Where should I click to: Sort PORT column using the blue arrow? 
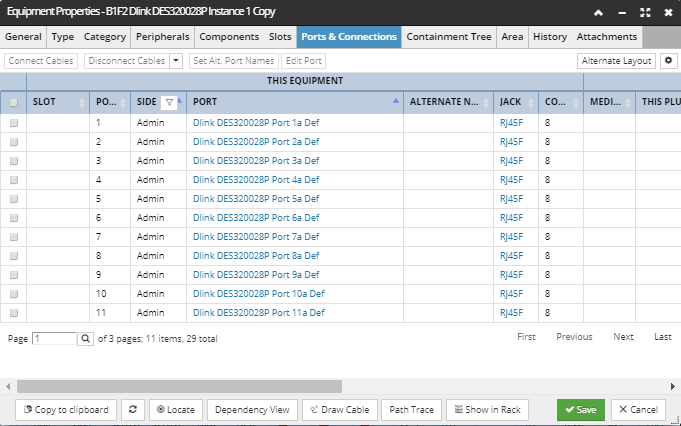pos(396,101)
